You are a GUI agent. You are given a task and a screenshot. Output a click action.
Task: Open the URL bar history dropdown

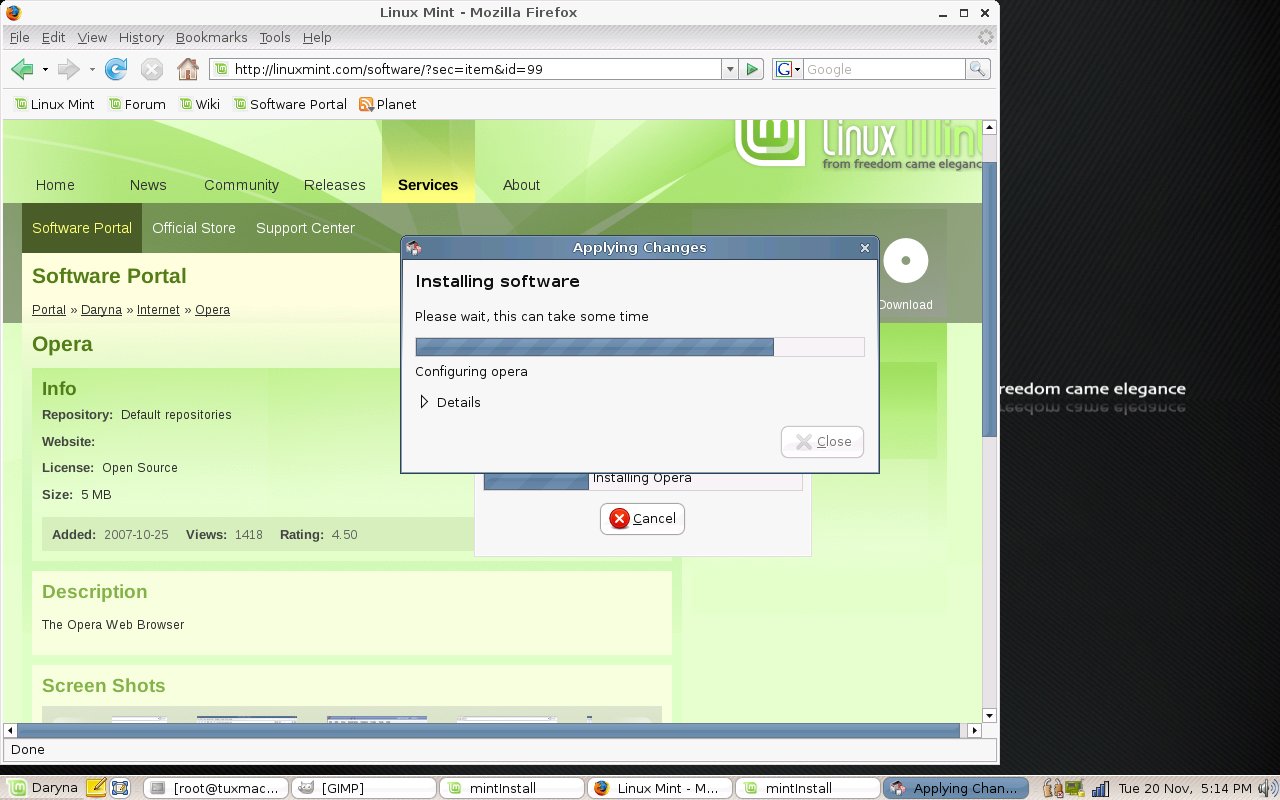730,69
